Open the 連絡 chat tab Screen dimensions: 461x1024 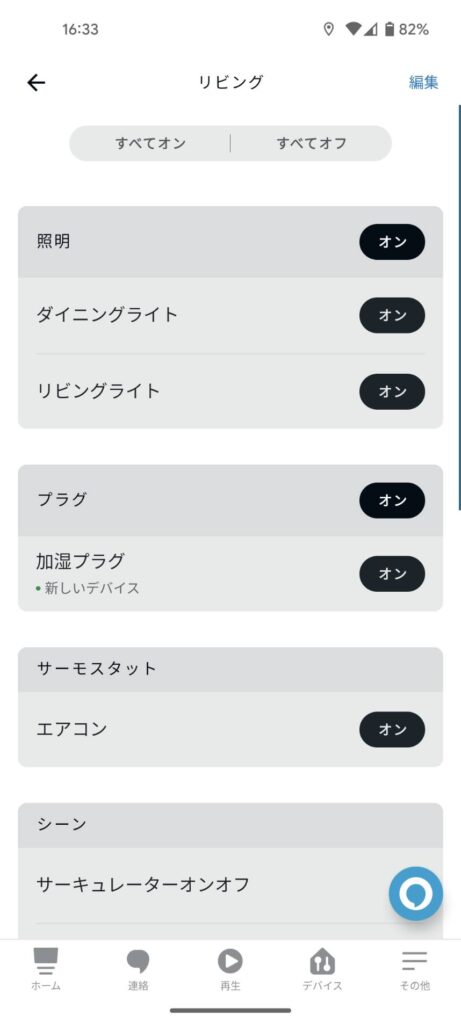(x=138, y=970)
